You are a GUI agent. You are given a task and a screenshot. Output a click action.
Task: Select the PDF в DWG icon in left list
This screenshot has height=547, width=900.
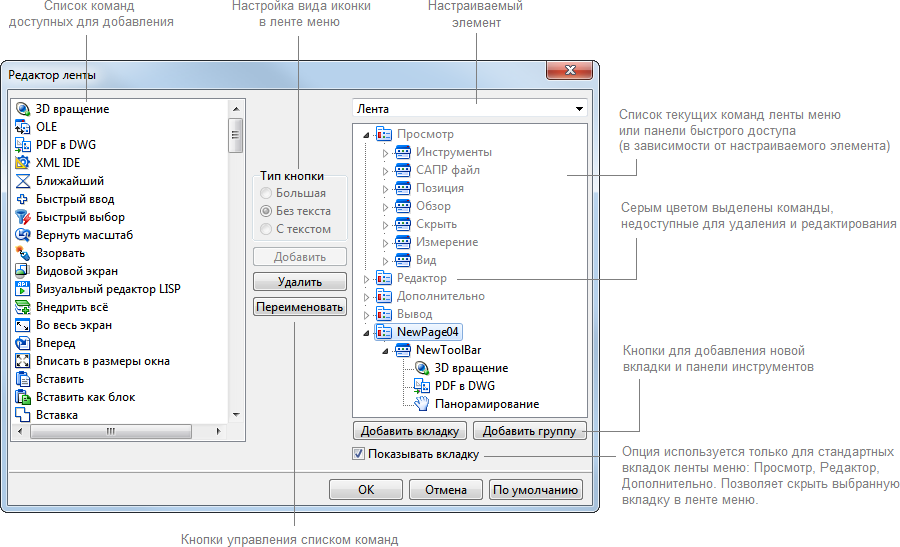coord(24,145)
